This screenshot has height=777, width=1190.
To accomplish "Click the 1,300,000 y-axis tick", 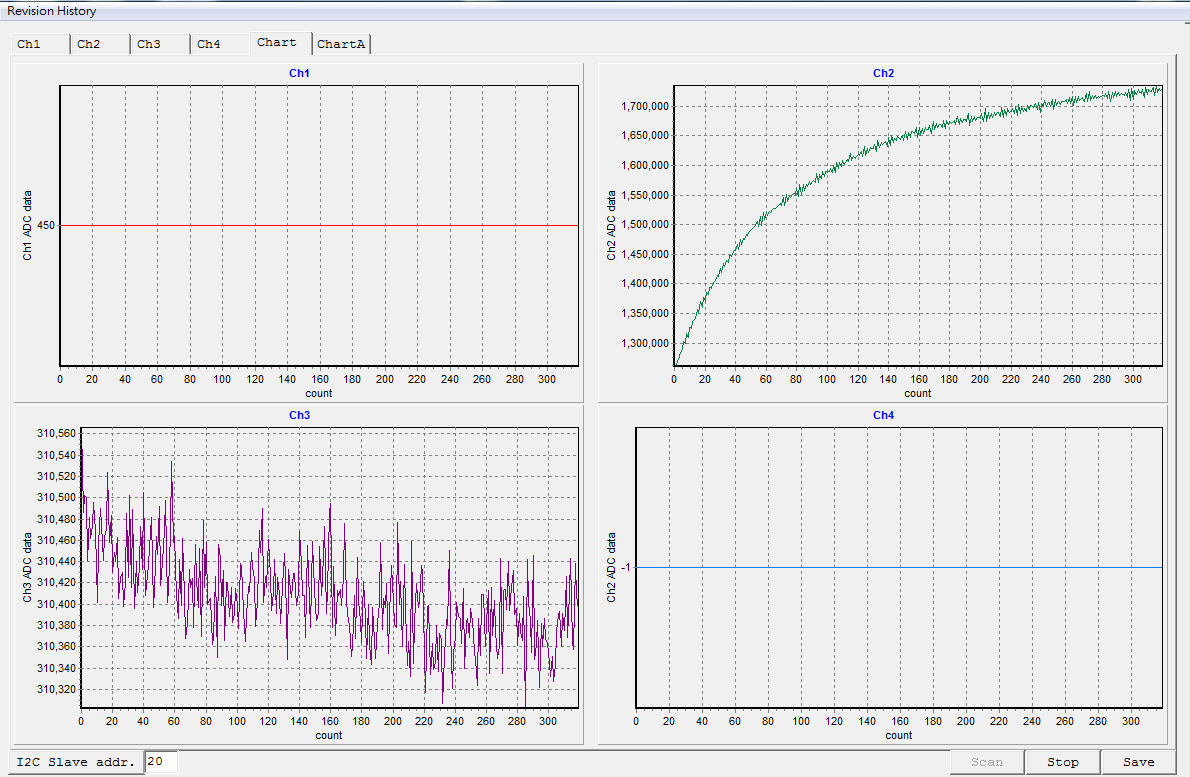I will [645, 343].
